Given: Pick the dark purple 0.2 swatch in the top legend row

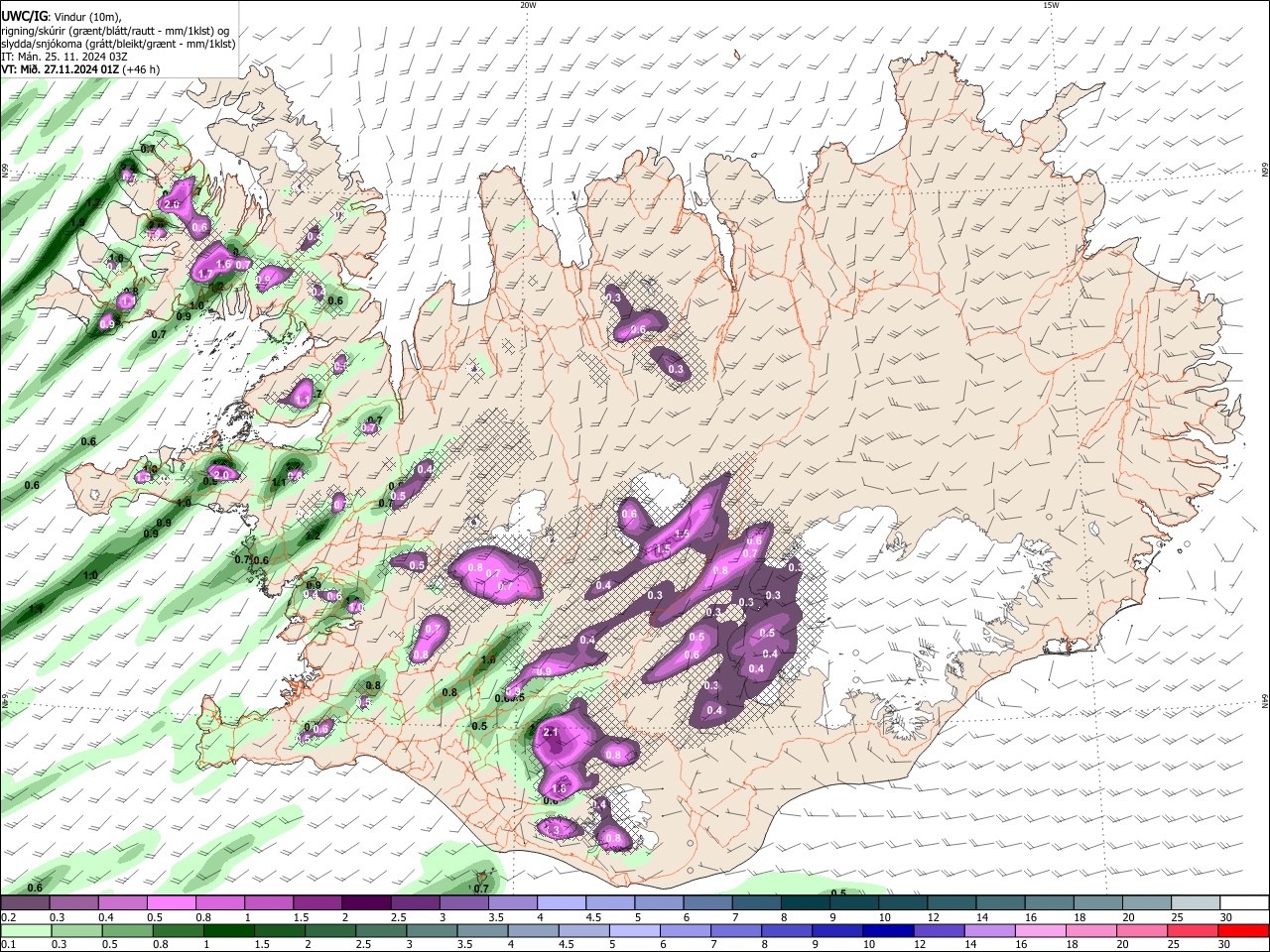Looking at the screenshot, I should [25, 903].
